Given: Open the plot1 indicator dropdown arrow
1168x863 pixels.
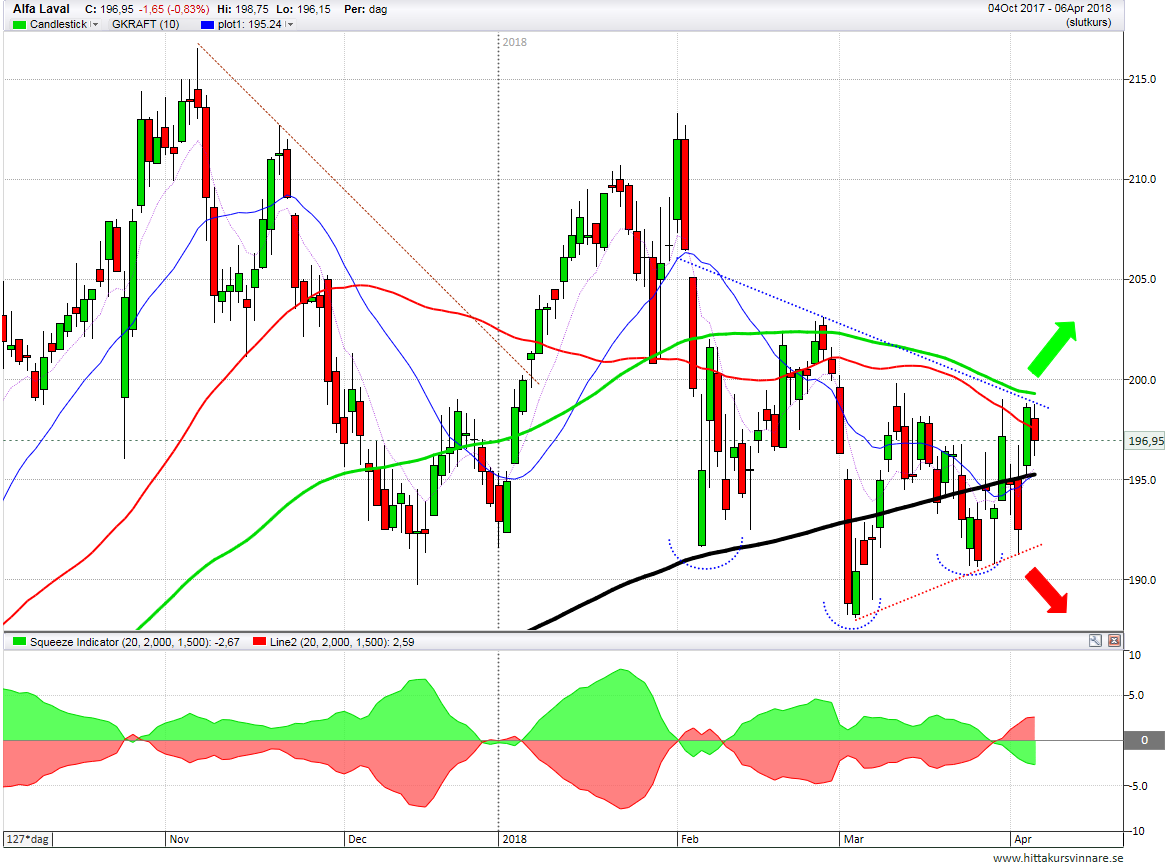Looking at the screenshot, I should pyautogui.click(x=289, y=25).
